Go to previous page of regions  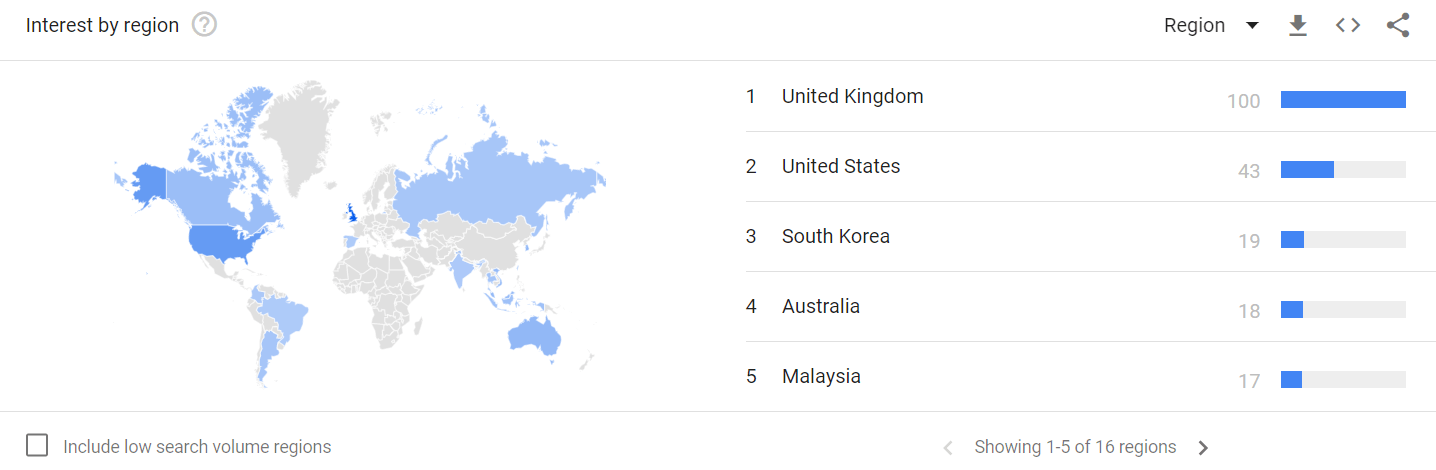[949, 447]
